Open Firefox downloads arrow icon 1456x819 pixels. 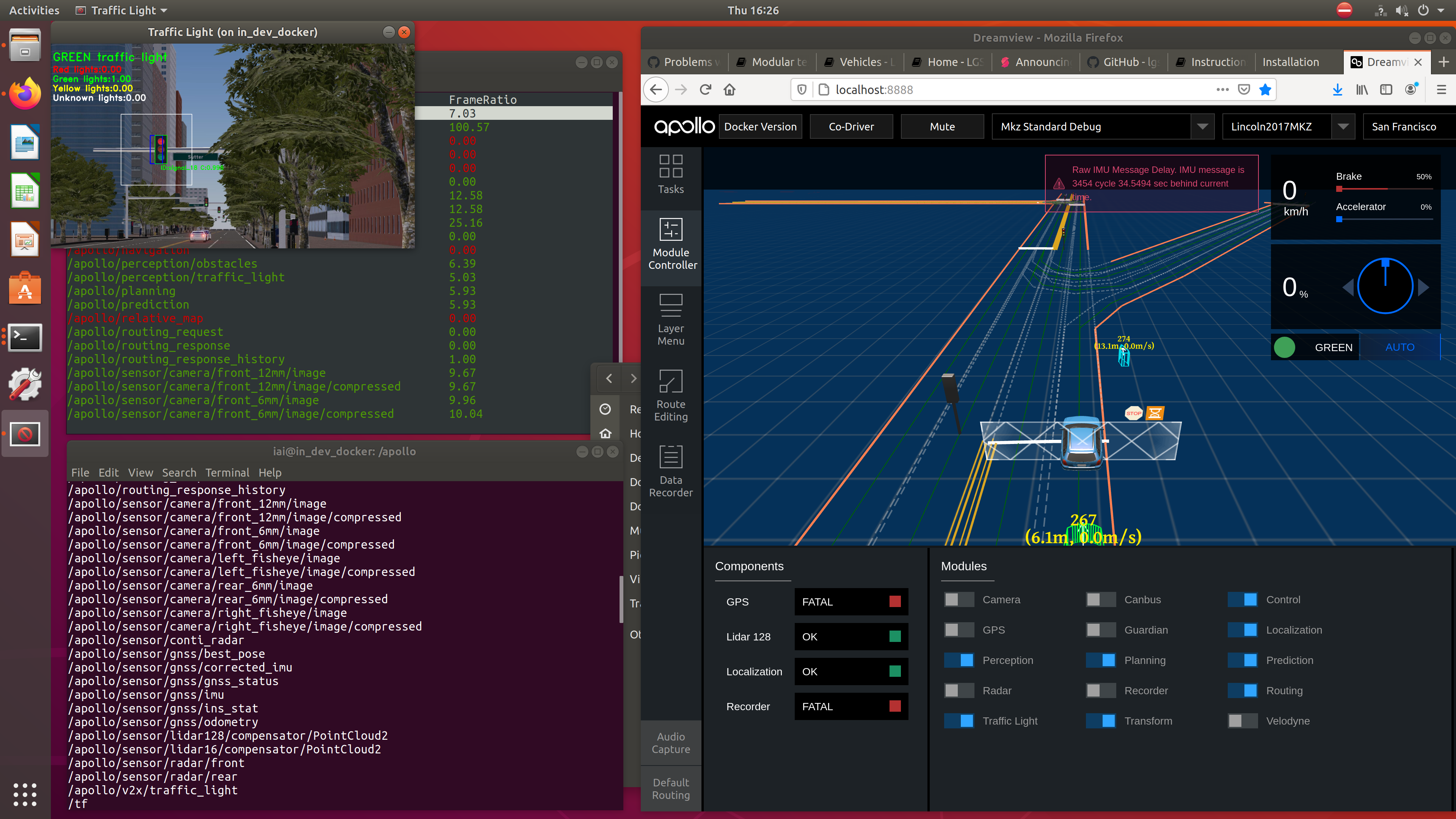[1337, 89]
